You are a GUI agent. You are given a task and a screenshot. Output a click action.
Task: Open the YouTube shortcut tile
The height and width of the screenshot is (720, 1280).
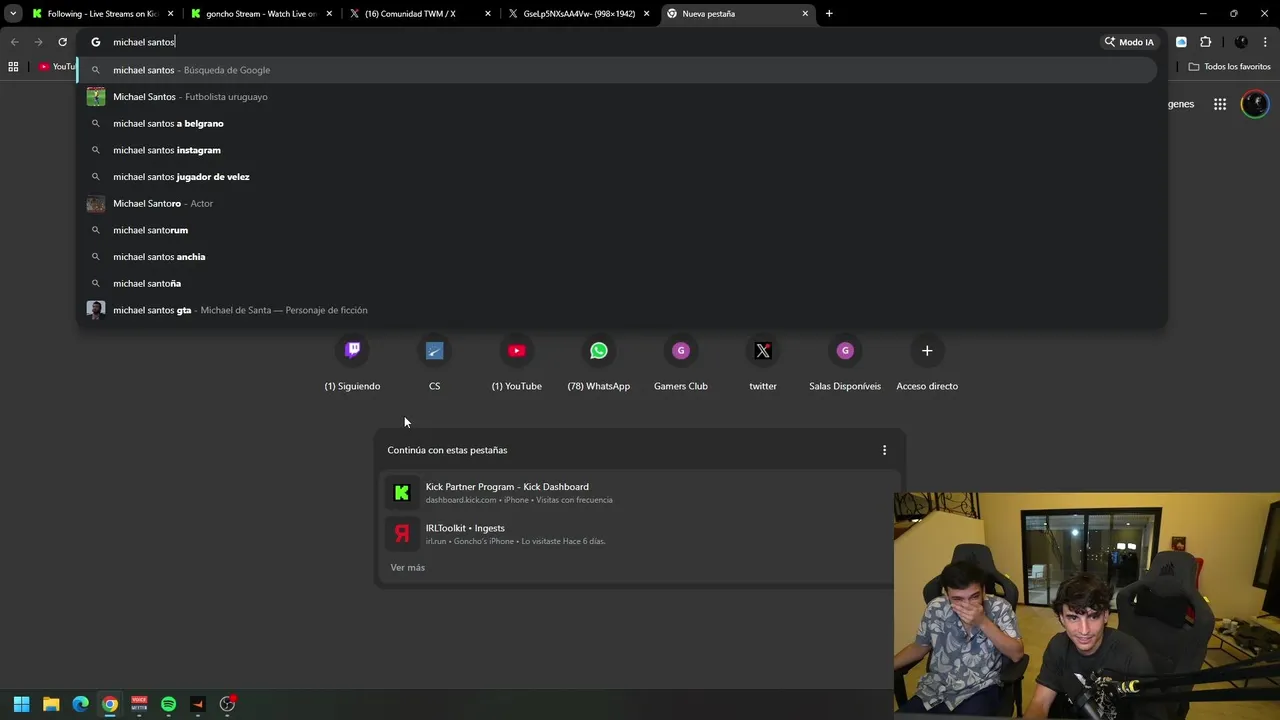coord(516,364)
